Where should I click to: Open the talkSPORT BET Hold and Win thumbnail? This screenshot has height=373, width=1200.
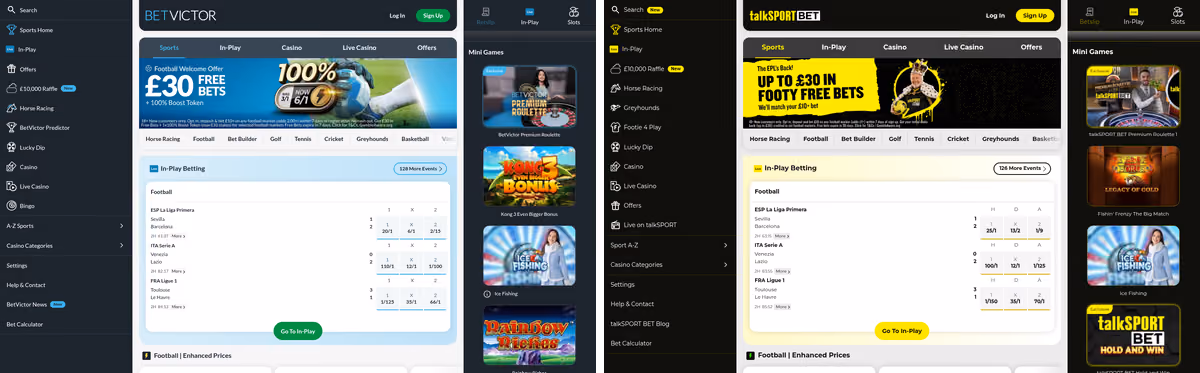click(1133, 335)
